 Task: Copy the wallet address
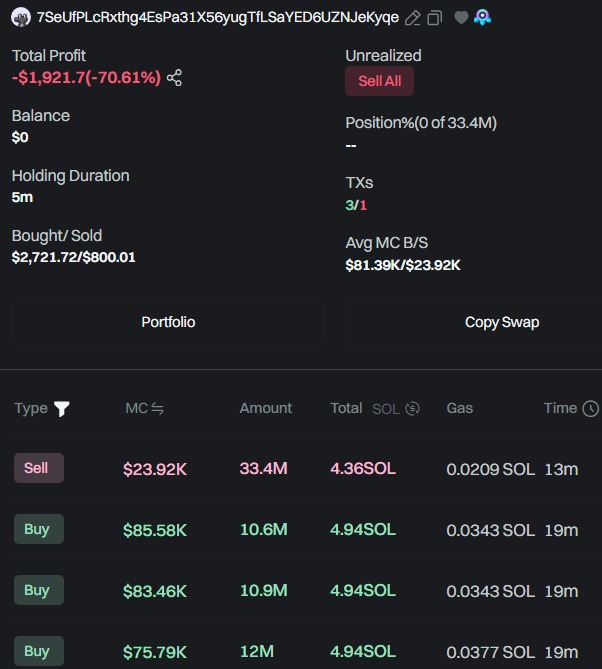point(435,18)
